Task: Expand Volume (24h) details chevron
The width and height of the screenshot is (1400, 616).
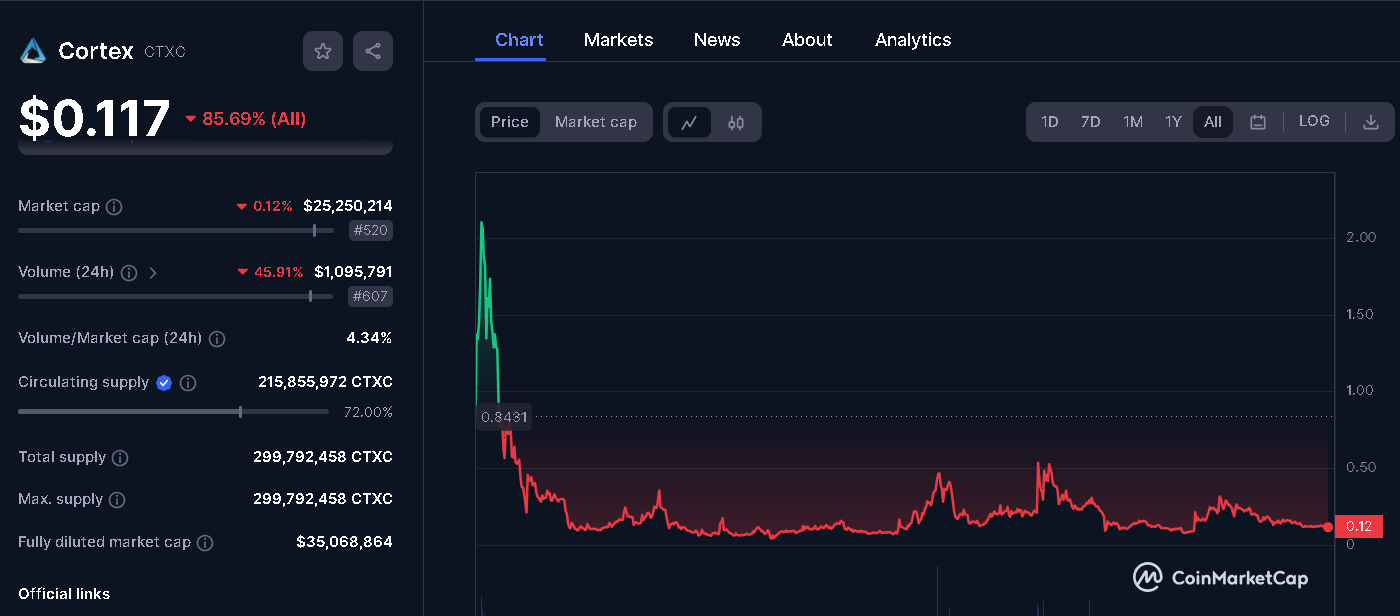Action: click(x=153, y=273)
